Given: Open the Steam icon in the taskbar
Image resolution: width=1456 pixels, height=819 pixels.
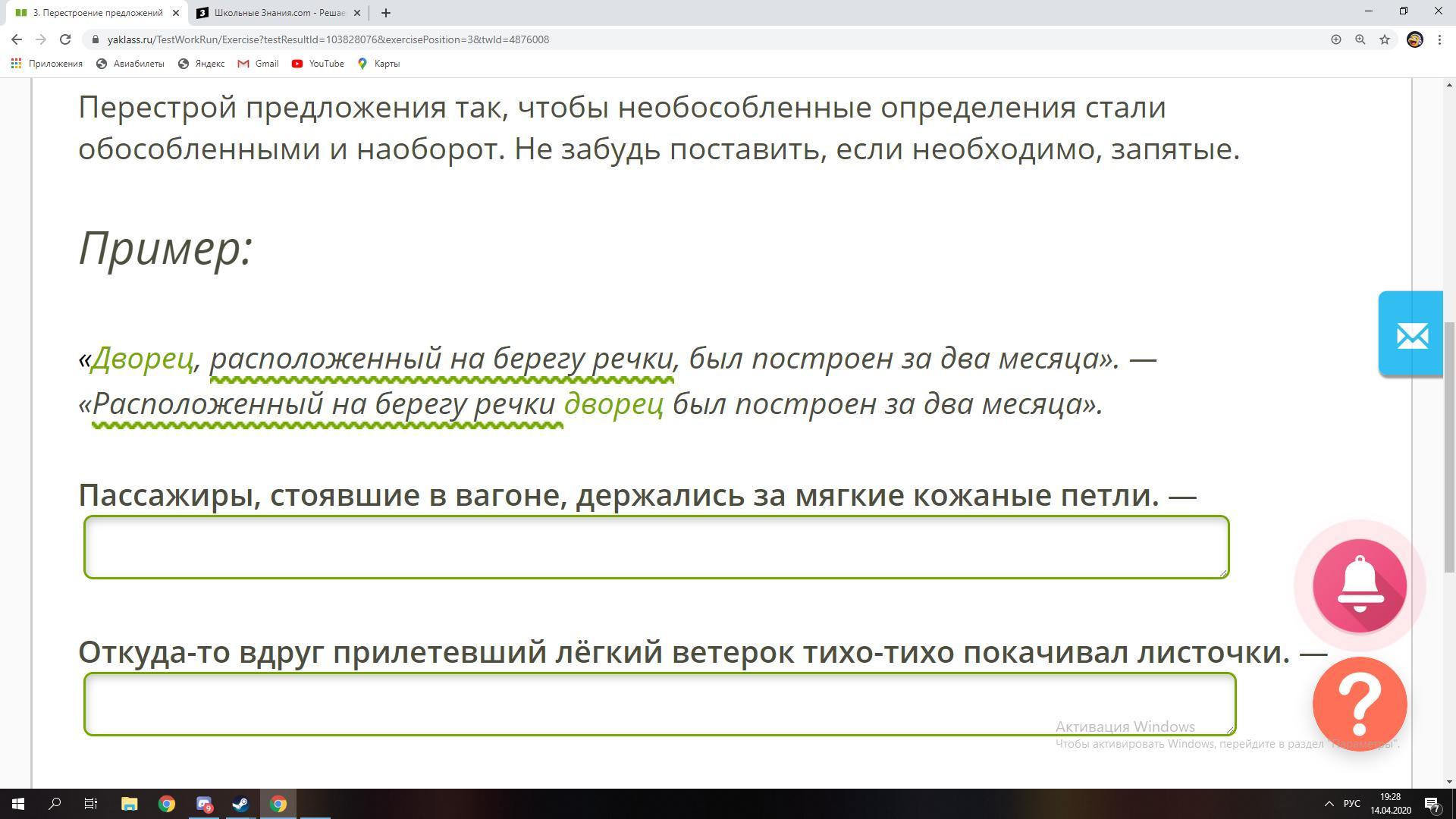Looking at the screenshot, I should pos(240,804).
